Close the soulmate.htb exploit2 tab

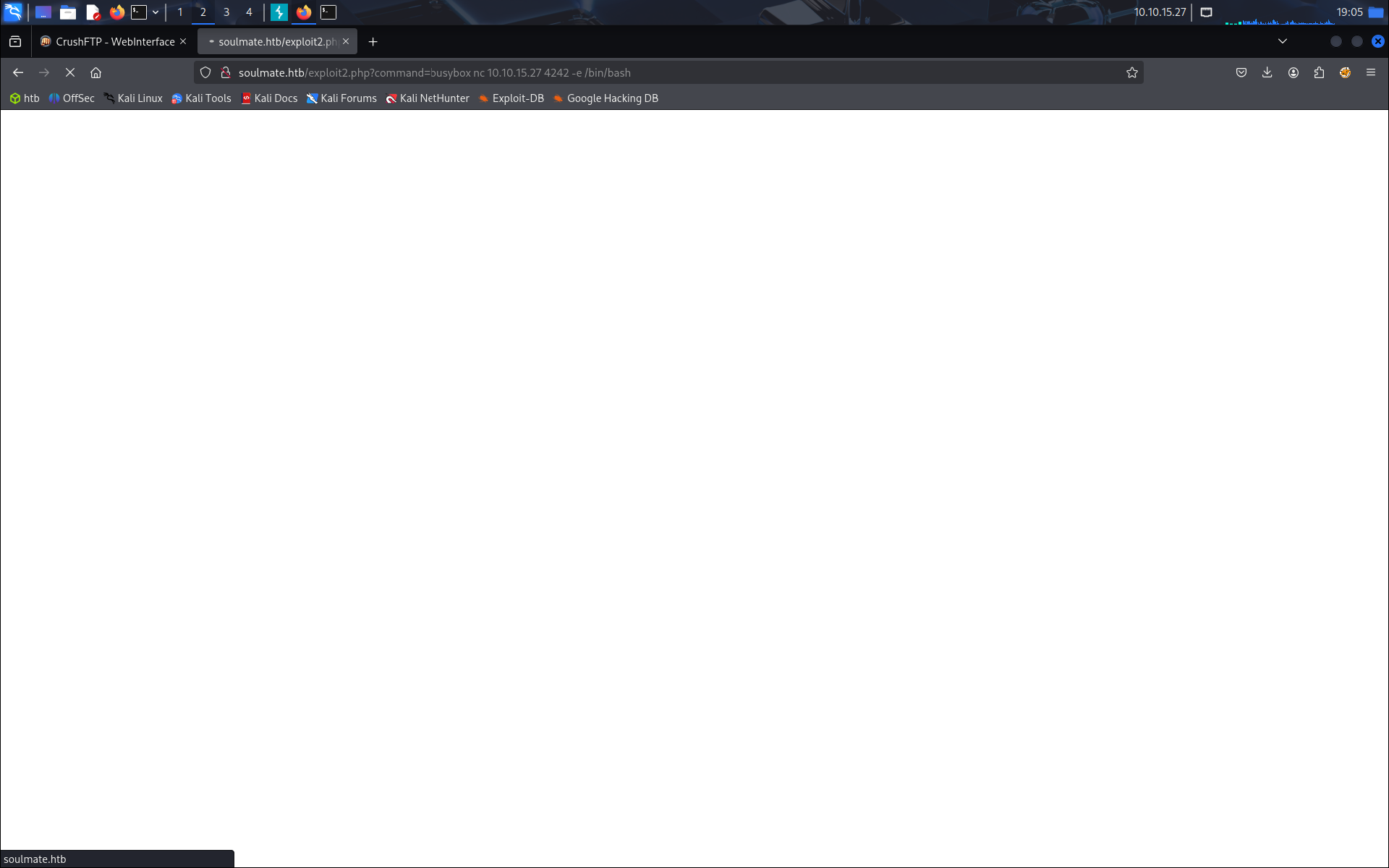pos(346,41)
